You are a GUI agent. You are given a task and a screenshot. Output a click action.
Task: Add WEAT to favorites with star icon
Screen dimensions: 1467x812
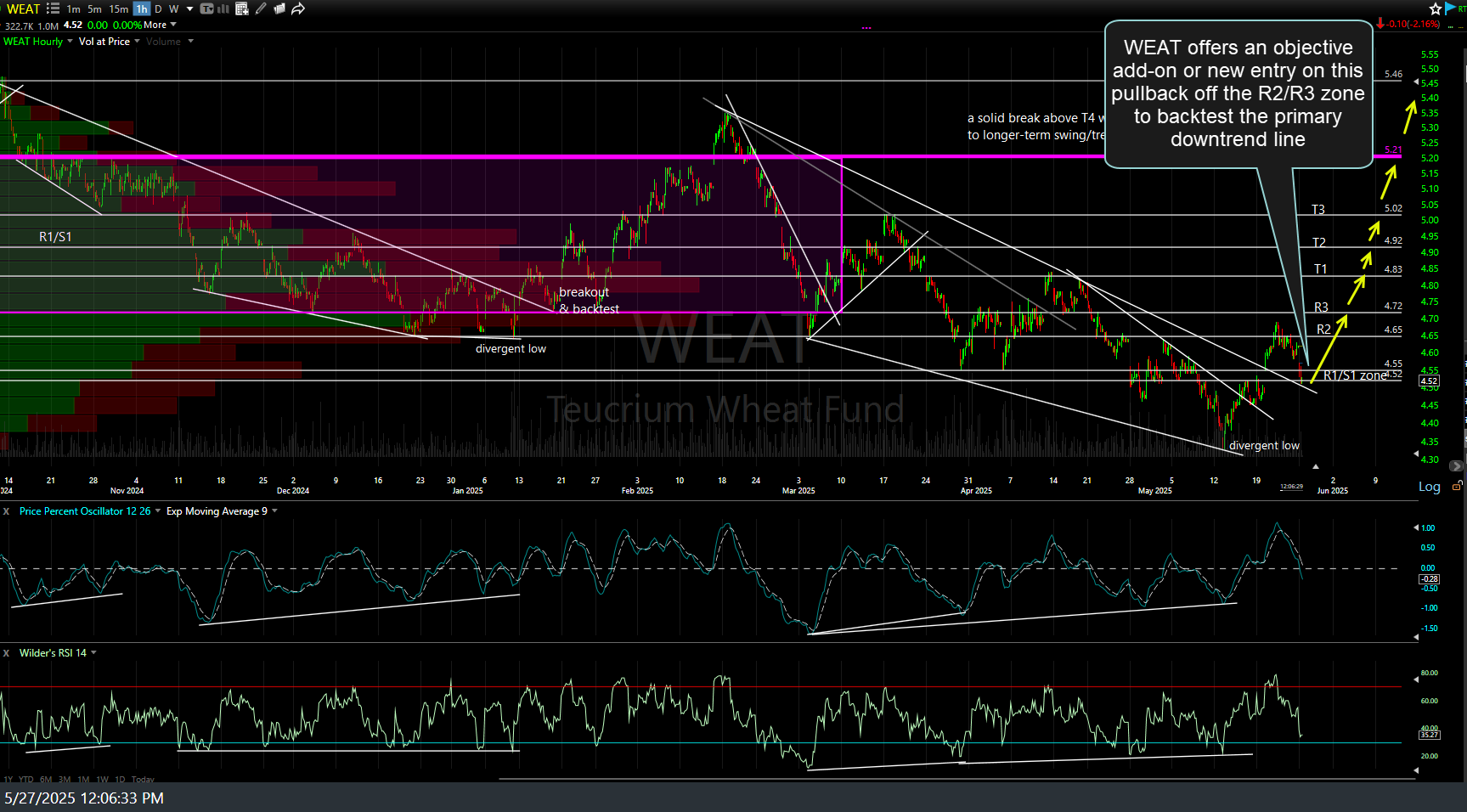point(1436,8)
